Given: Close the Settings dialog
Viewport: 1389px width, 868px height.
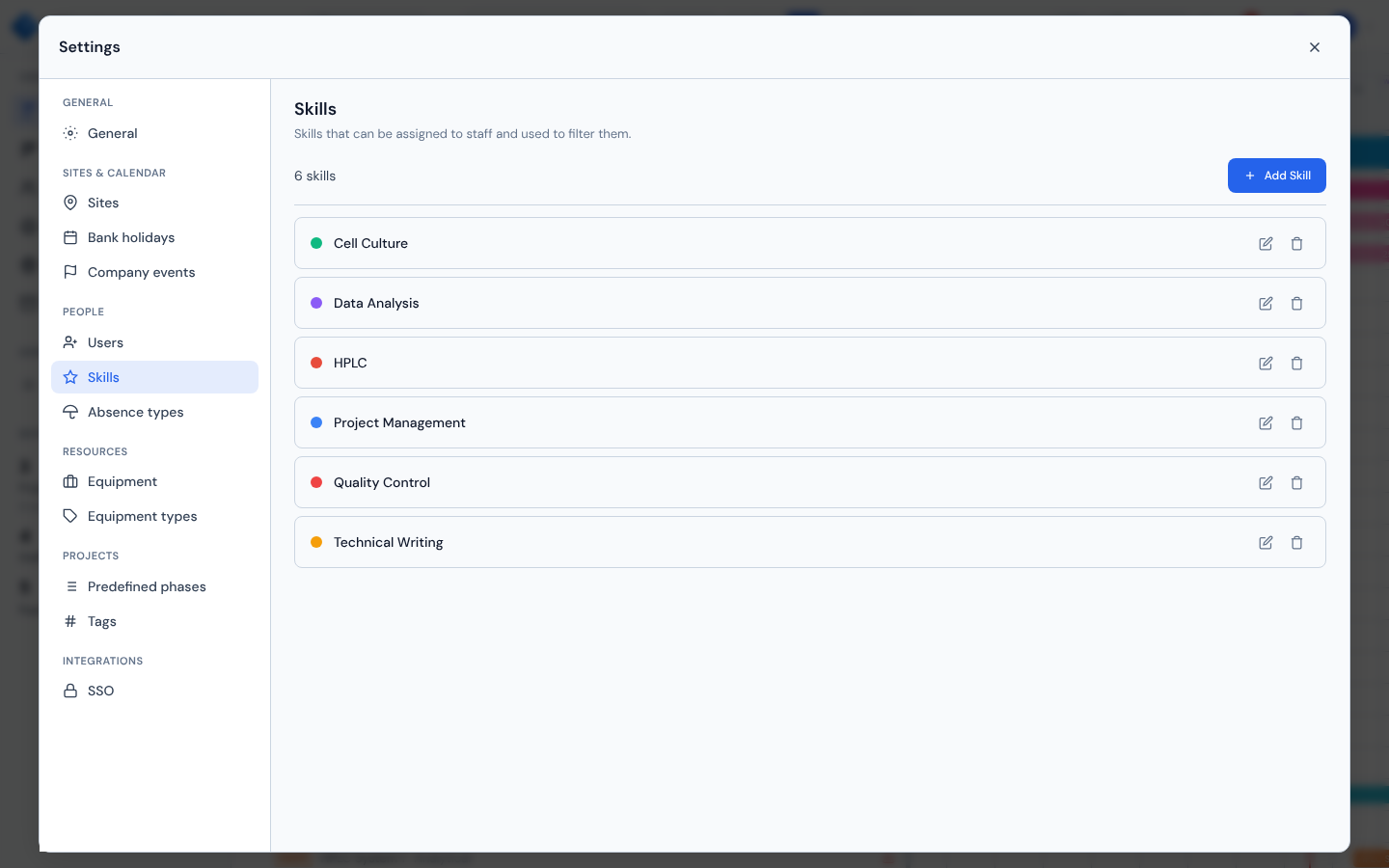Looking at the screenshot, I should click(x=1314, y=47).
